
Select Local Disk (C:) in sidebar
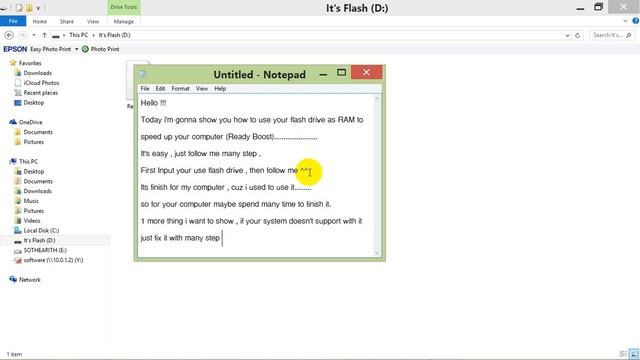point(41,230)
